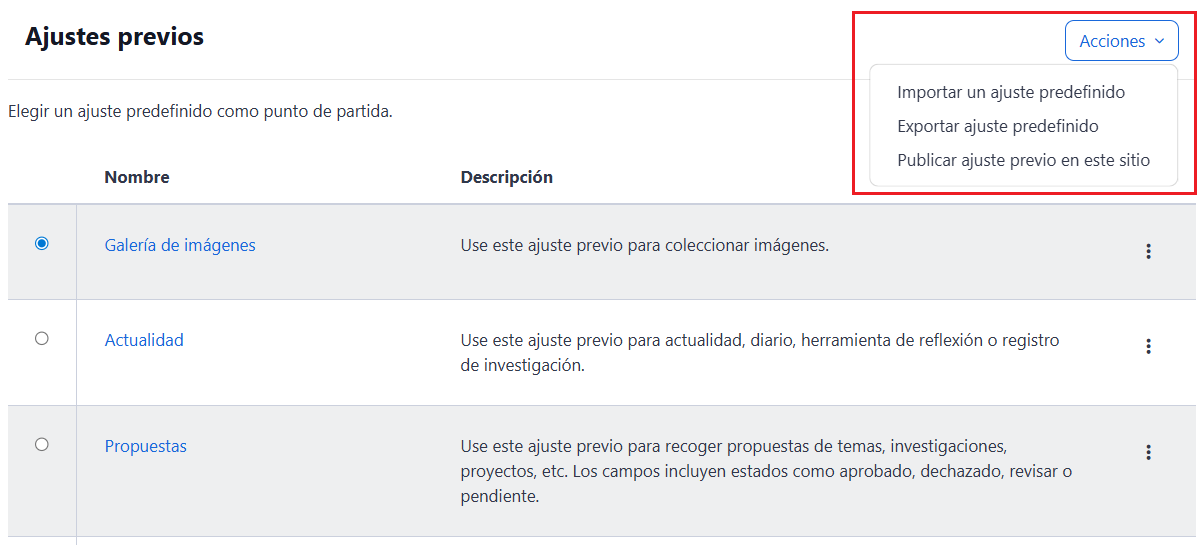
Task: Click the Nombre column header
Action: click(137, 177)
